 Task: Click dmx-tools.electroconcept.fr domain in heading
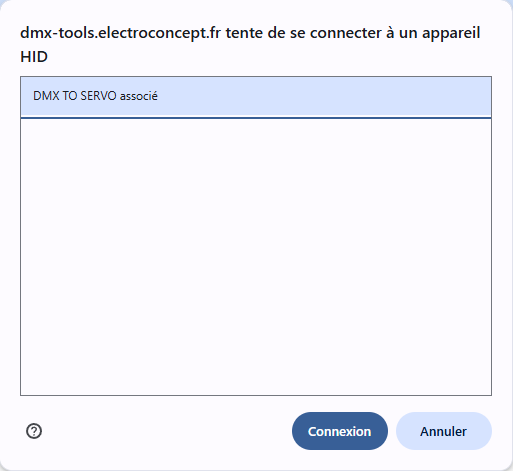(x=120, y=33)
